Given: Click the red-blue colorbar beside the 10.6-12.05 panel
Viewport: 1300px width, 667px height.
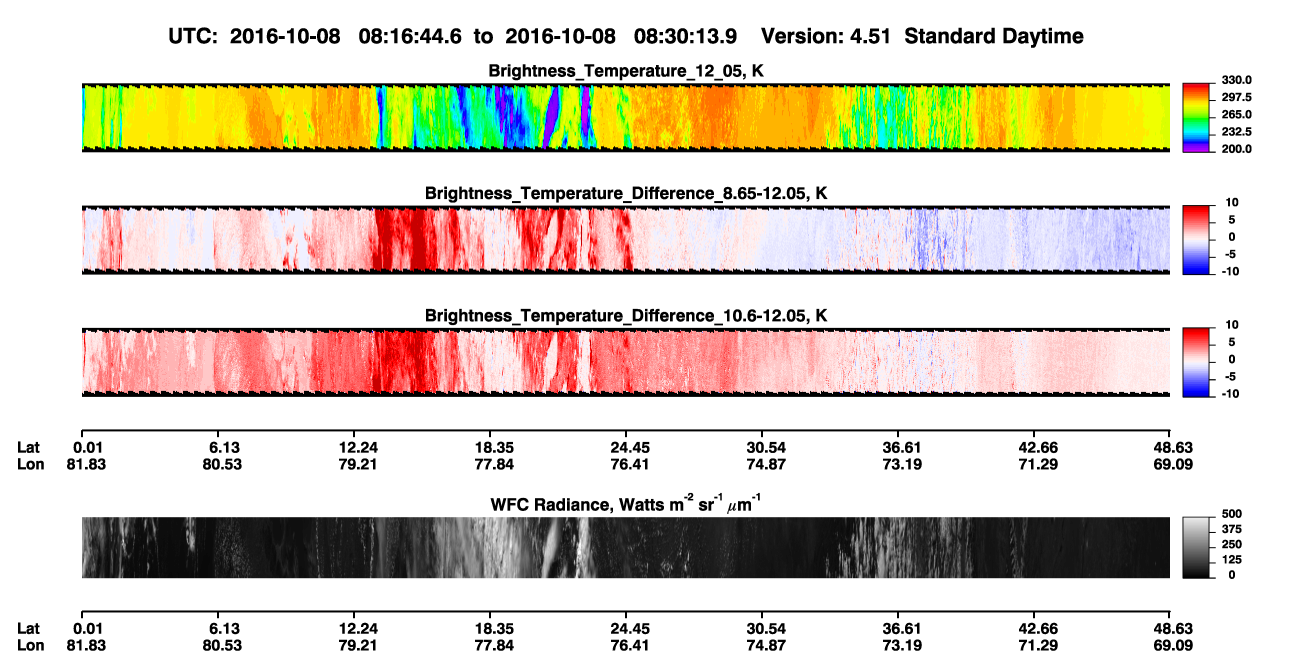Looking at the screenshot, I should pos(1196,362).
